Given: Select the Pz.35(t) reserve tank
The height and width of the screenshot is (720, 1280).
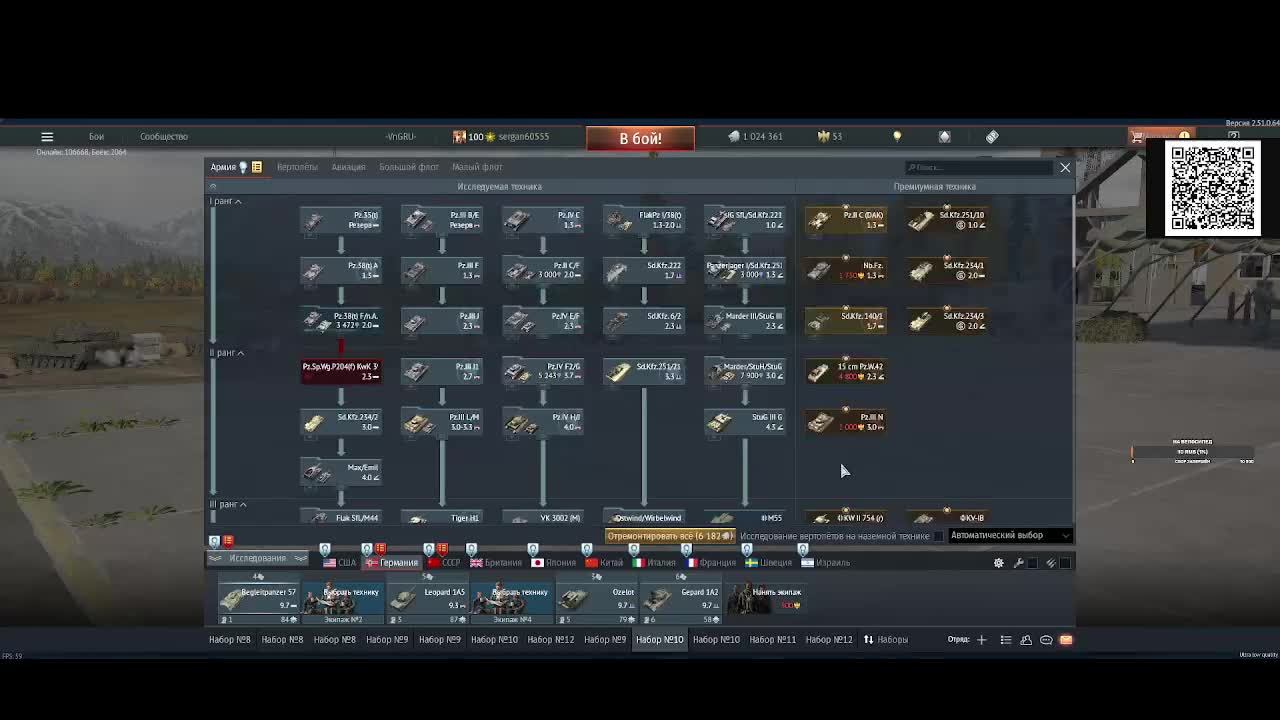Looking at the screenshot, I should point(340,220).
